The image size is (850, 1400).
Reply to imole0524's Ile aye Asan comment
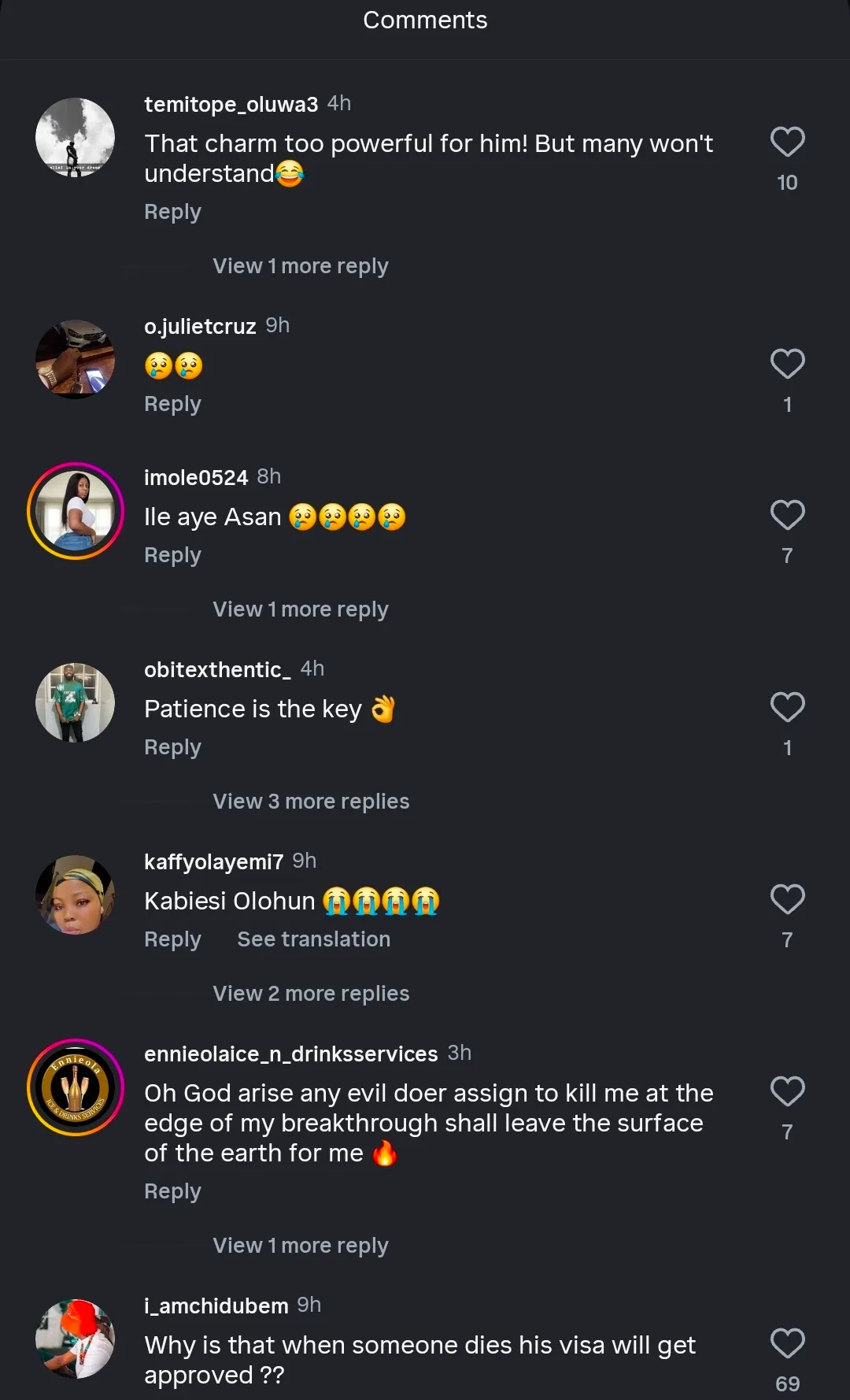tap(172, 555)
